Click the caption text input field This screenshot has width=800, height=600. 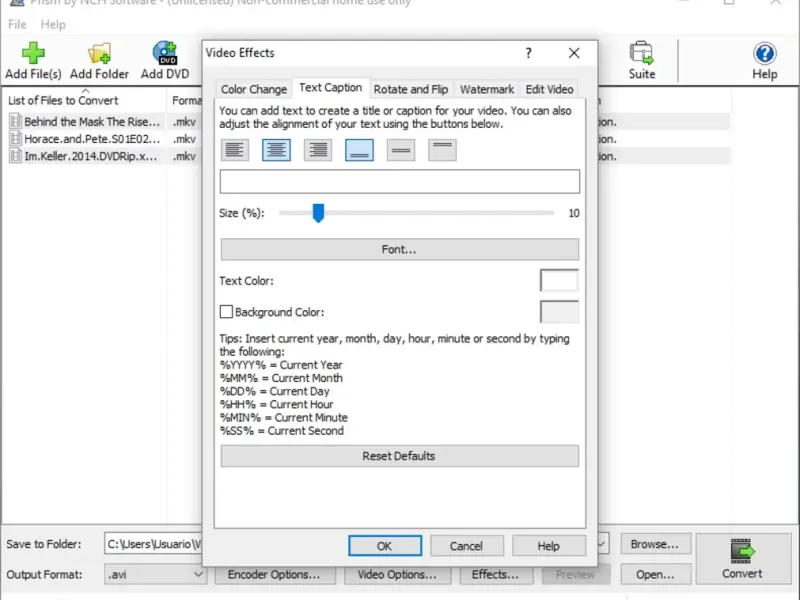pos(399,182)
